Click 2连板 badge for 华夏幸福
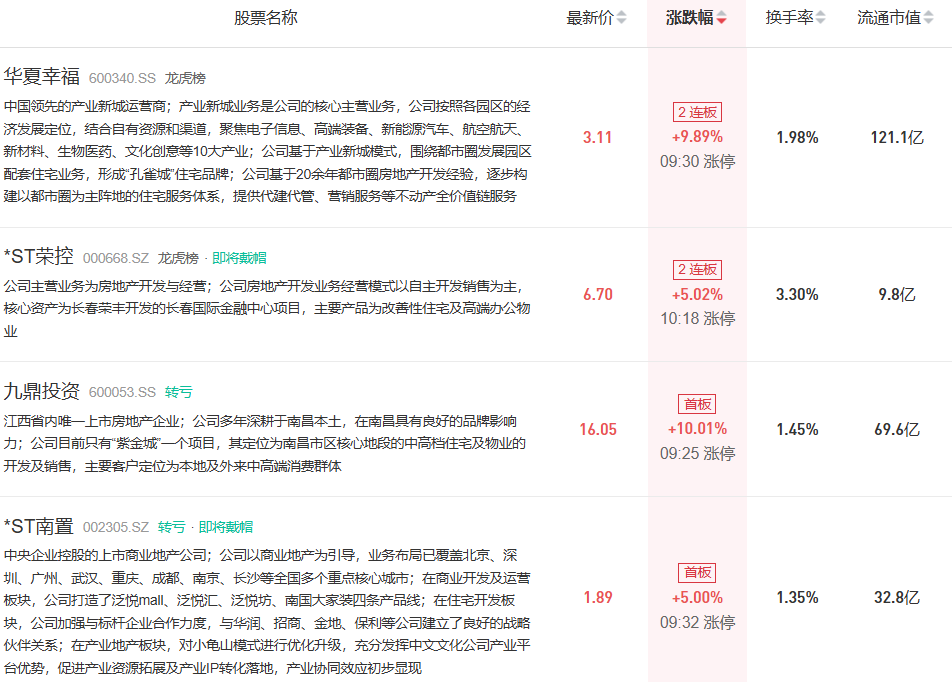 coord(697,112)
